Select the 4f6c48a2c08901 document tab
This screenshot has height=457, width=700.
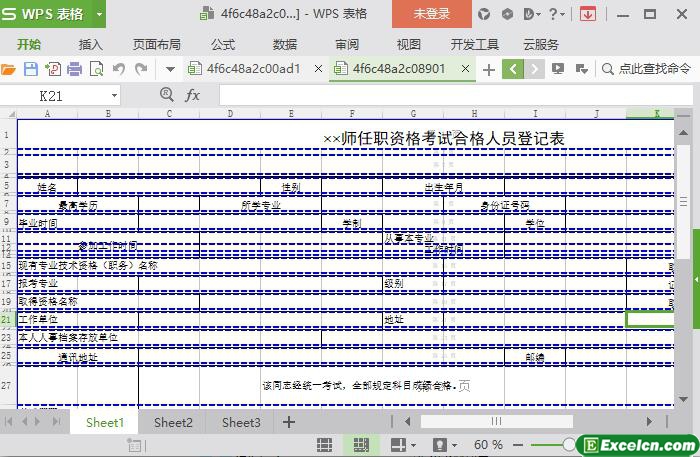tap(398, 69)
